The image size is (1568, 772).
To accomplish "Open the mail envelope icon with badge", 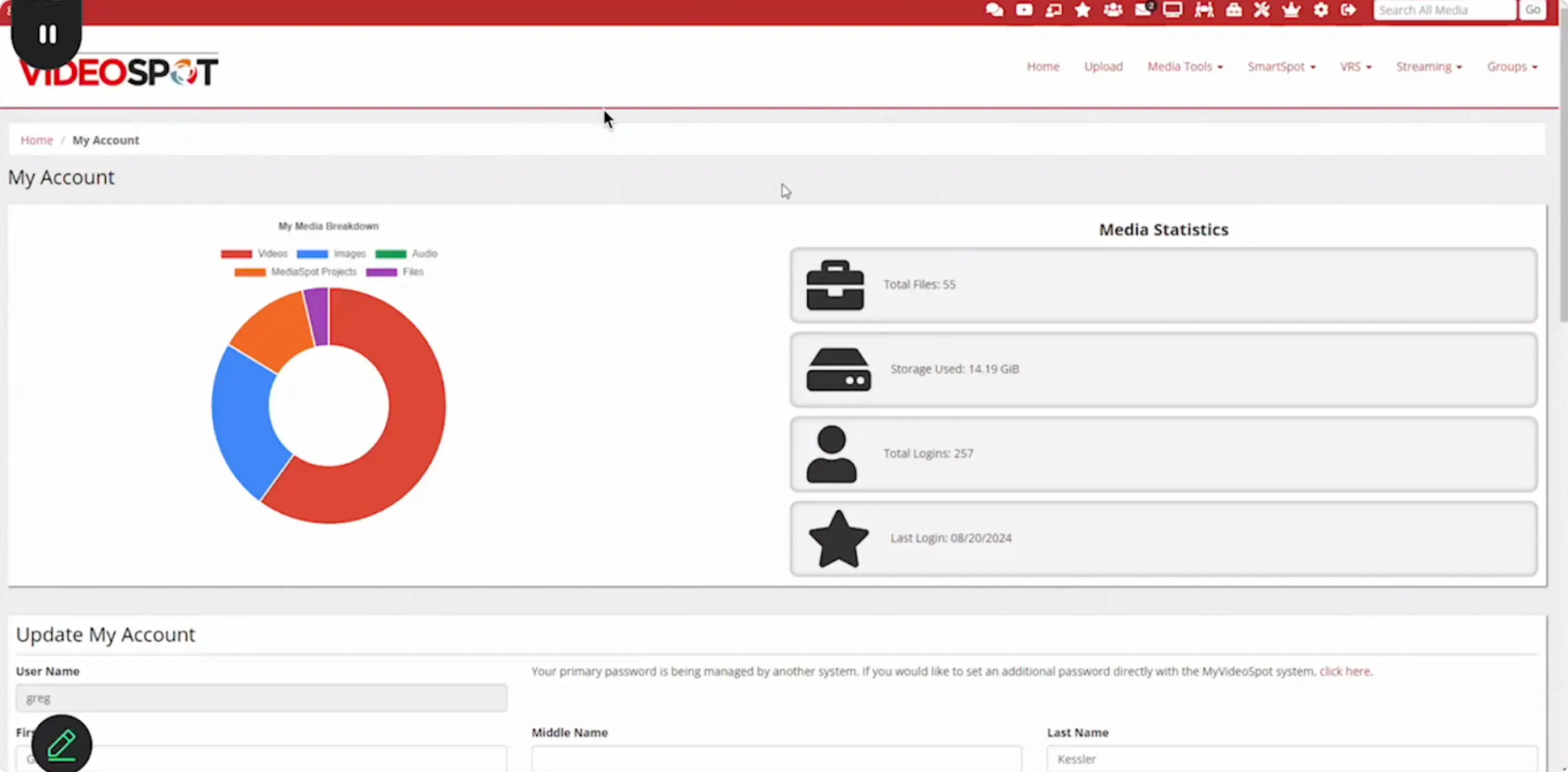I will pos(1143,10).
